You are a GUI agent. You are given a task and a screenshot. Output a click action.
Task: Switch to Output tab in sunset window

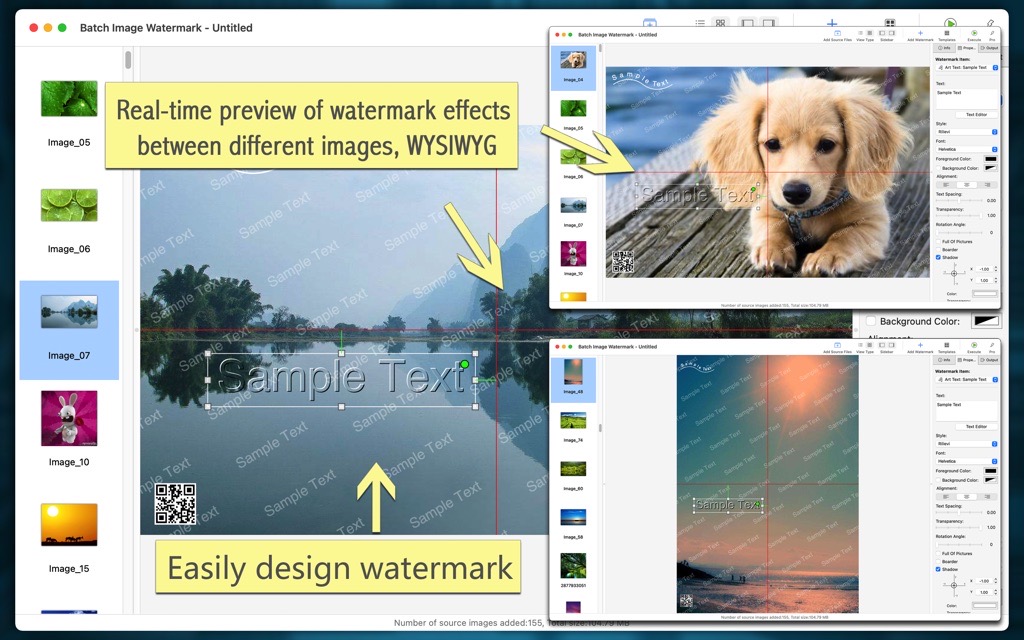click(x=989, y=360)
